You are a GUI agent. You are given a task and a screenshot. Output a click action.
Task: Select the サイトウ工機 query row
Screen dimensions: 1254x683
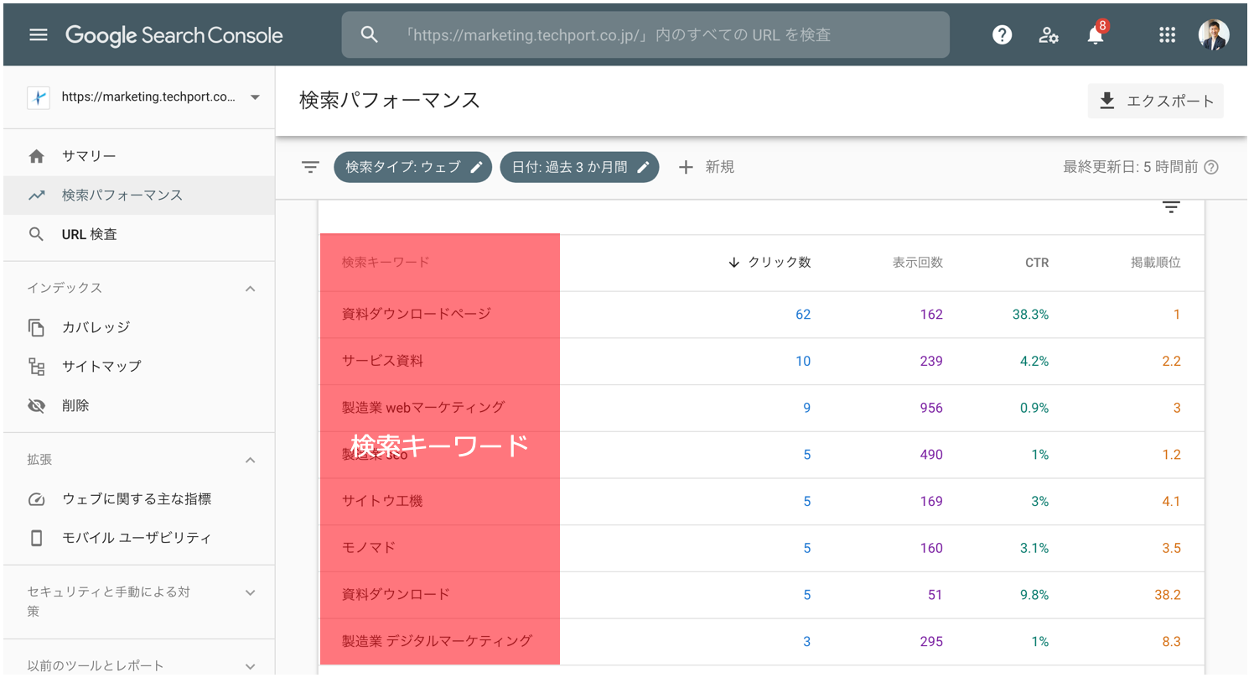(x=762, y=501)
